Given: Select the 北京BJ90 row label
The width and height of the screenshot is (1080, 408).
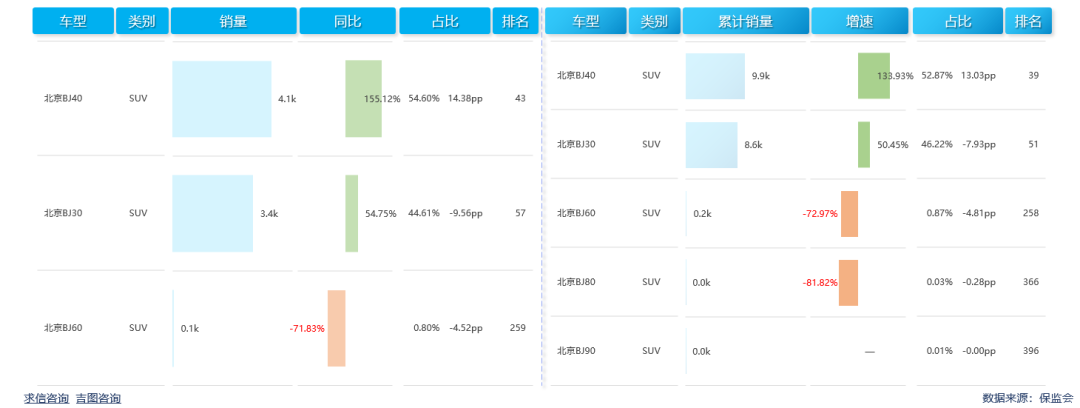Looking at the screenshot, I should (576, 351).
